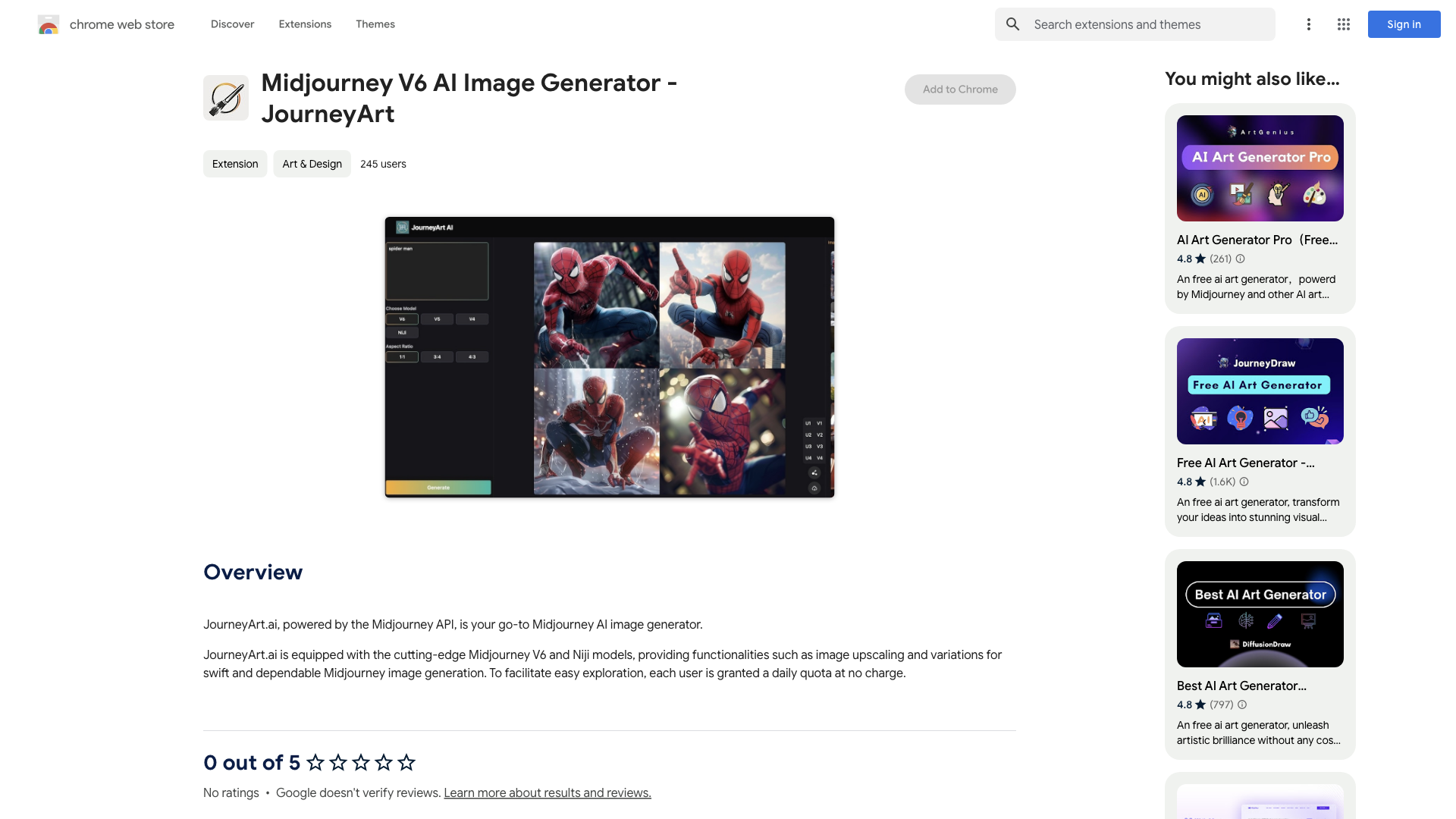Open the Google apps grid
The width and height of the screenshot is (1456, 819).
[1344, 24]
